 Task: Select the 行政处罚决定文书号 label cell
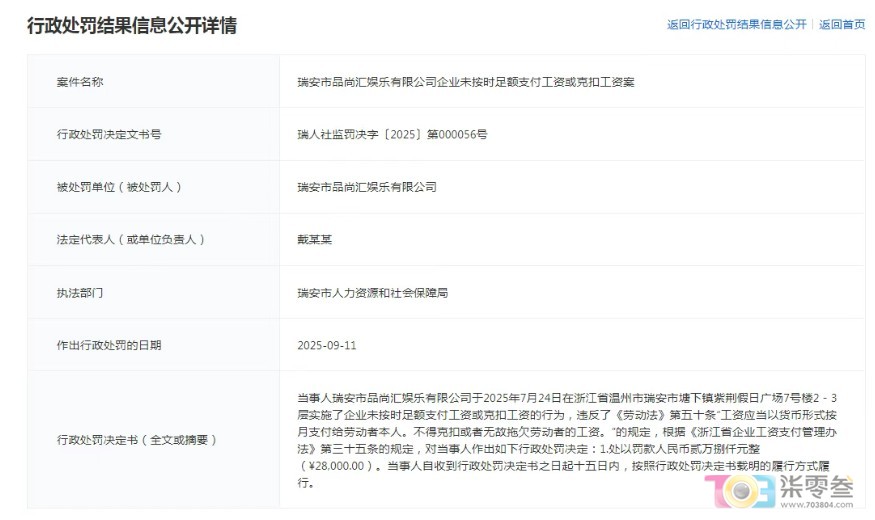[x=109, y=134]
